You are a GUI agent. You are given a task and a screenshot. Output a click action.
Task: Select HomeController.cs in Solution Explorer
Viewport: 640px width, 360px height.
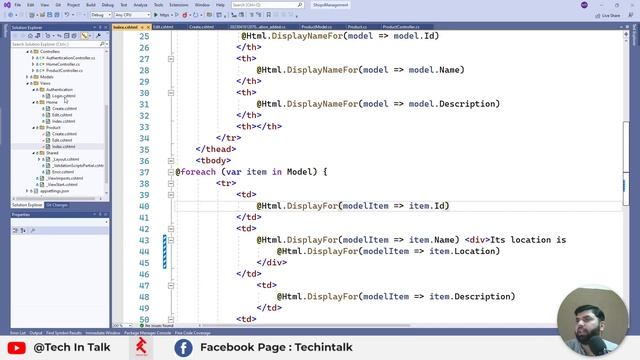63,64
